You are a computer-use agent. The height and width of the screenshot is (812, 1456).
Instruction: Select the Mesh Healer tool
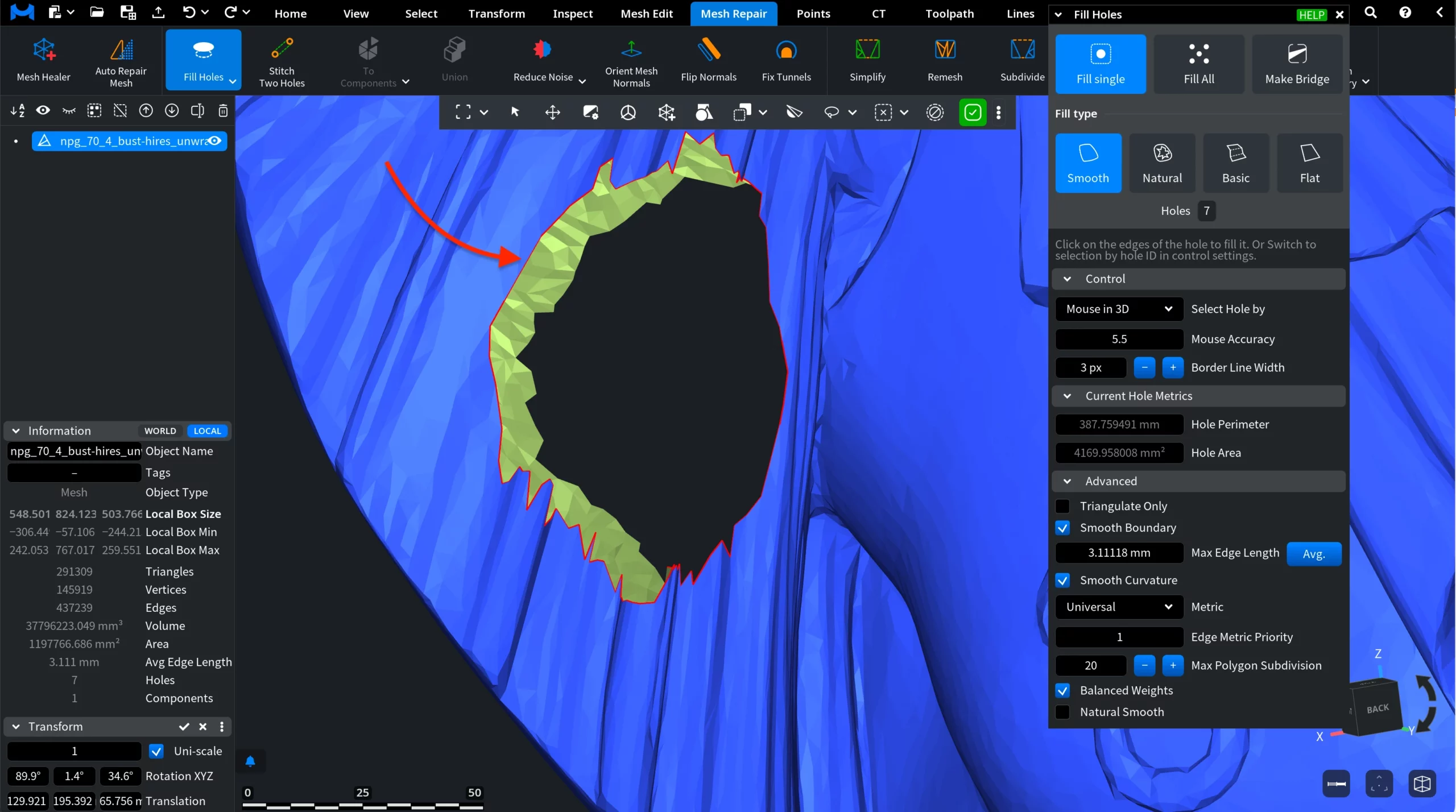click(44, 60)
